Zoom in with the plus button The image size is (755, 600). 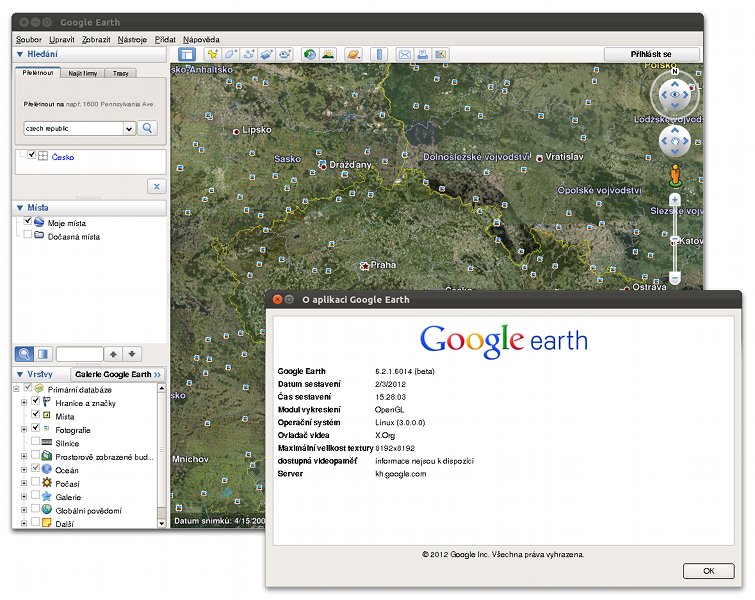pos(675,199)
